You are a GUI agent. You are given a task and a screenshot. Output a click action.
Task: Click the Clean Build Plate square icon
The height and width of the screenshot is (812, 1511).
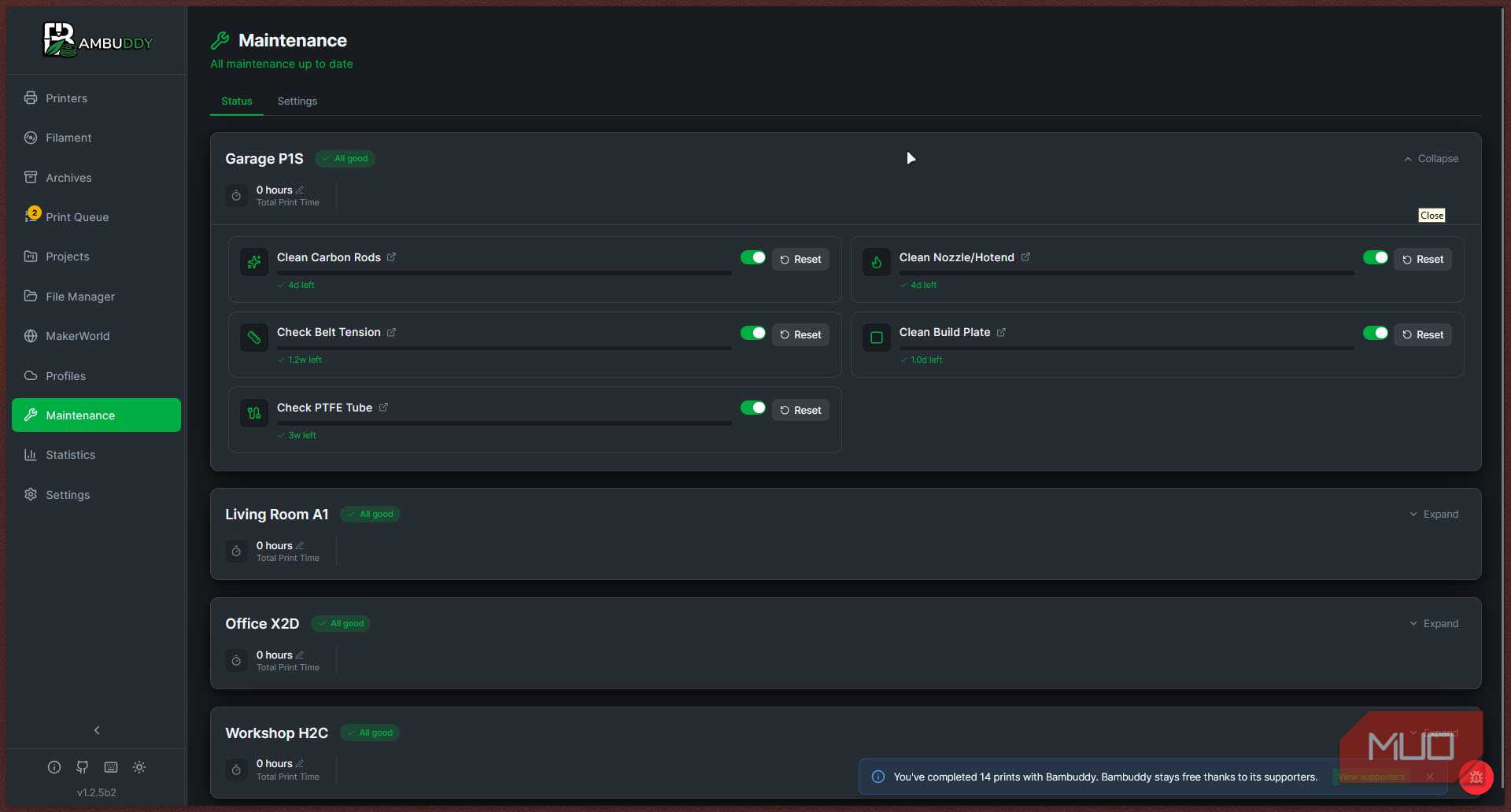pyautogui.click(x=877, y=338)
